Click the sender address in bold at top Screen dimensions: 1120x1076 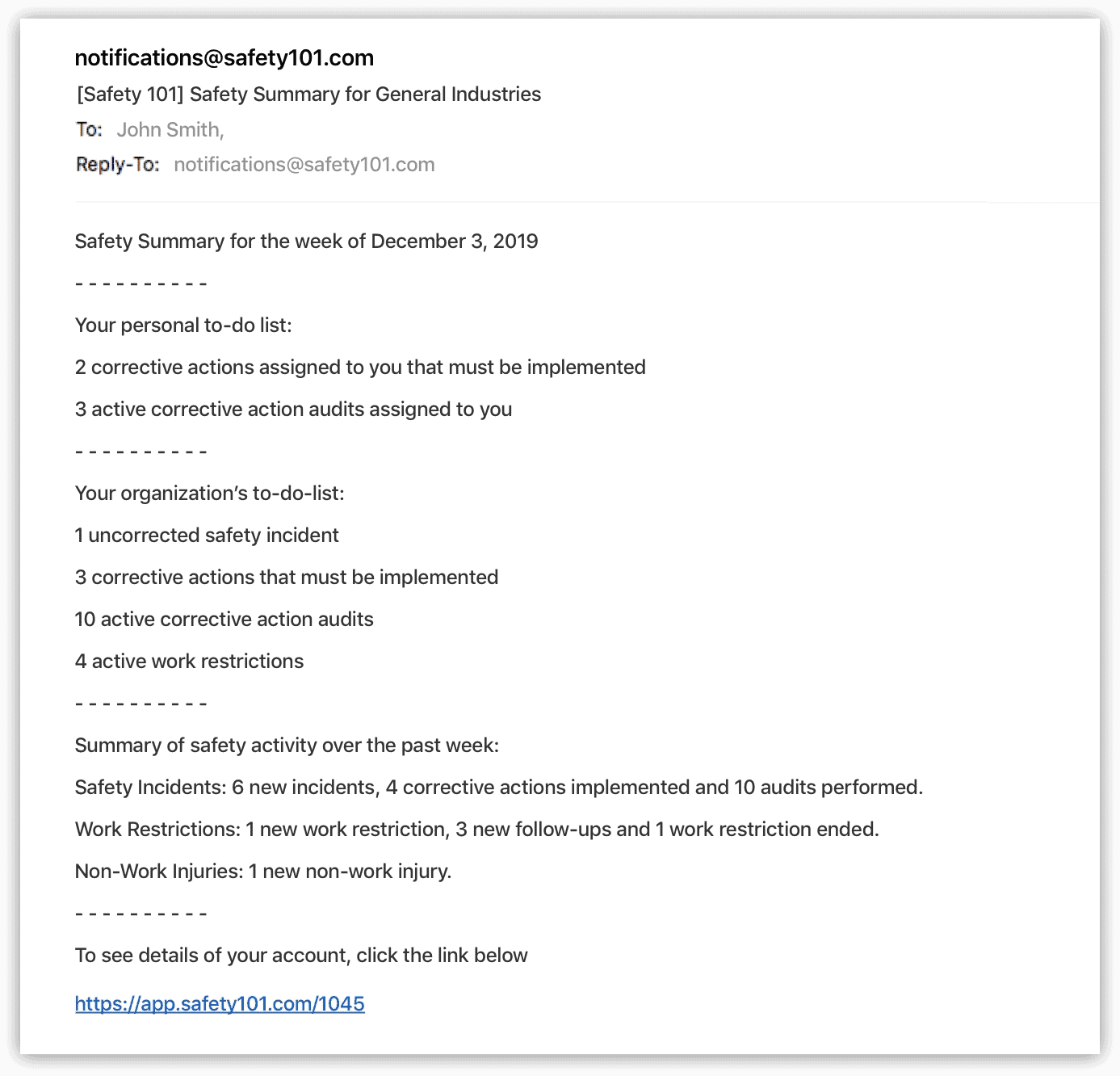tap(224, 58)
